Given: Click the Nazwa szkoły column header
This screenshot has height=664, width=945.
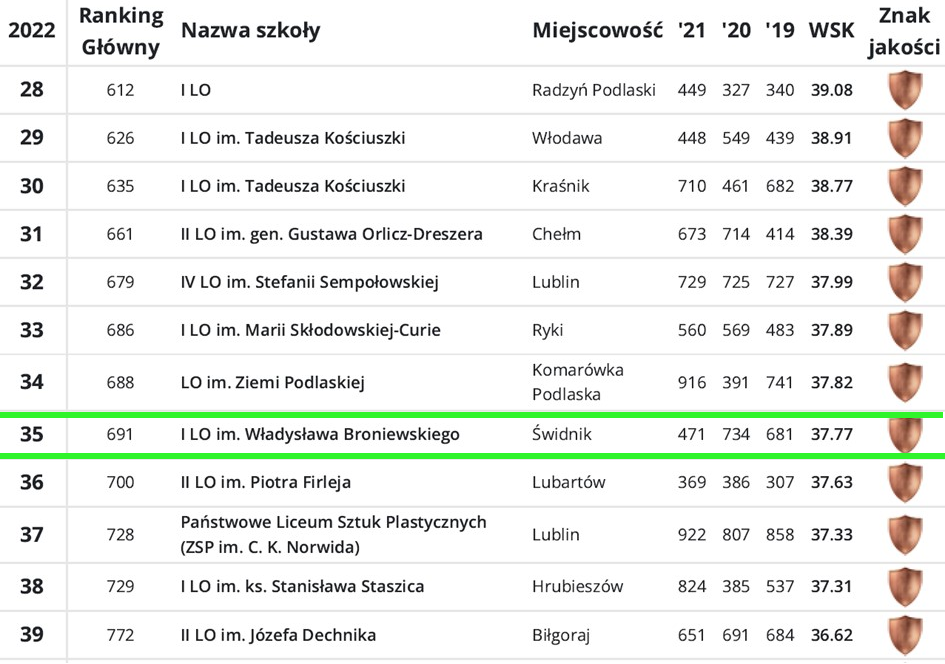Looking at the screenshot, I should pyautogui.click(x=250, y=31).
